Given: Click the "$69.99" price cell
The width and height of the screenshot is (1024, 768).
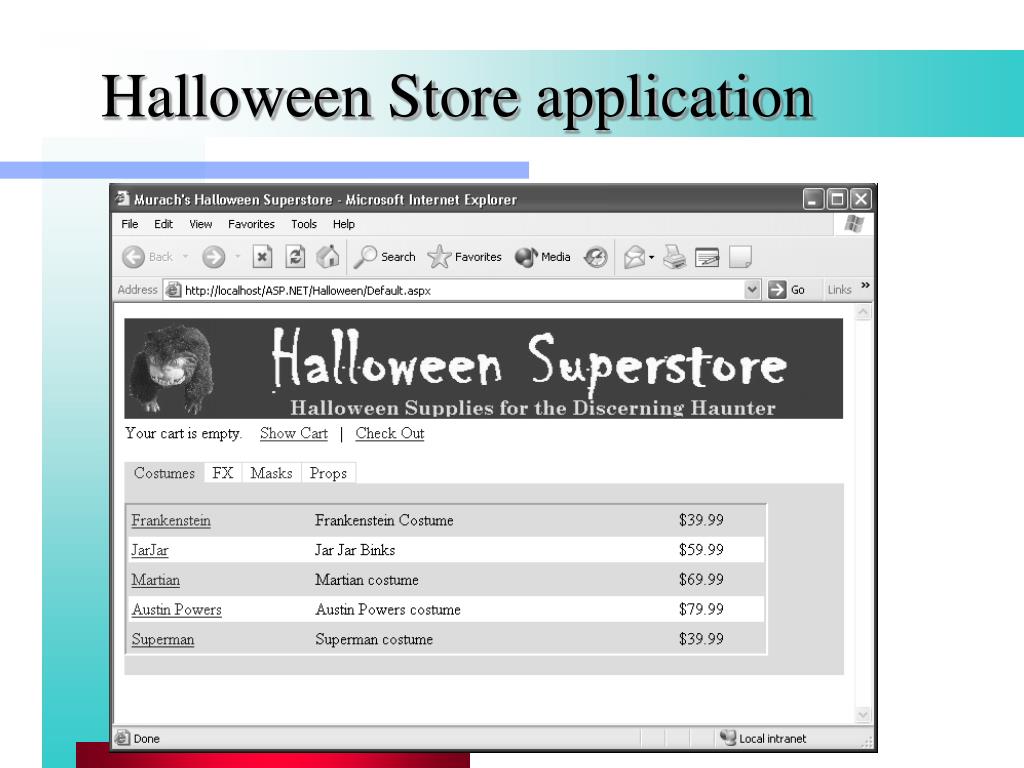Looking at the screenshot, I should [701, 579].
